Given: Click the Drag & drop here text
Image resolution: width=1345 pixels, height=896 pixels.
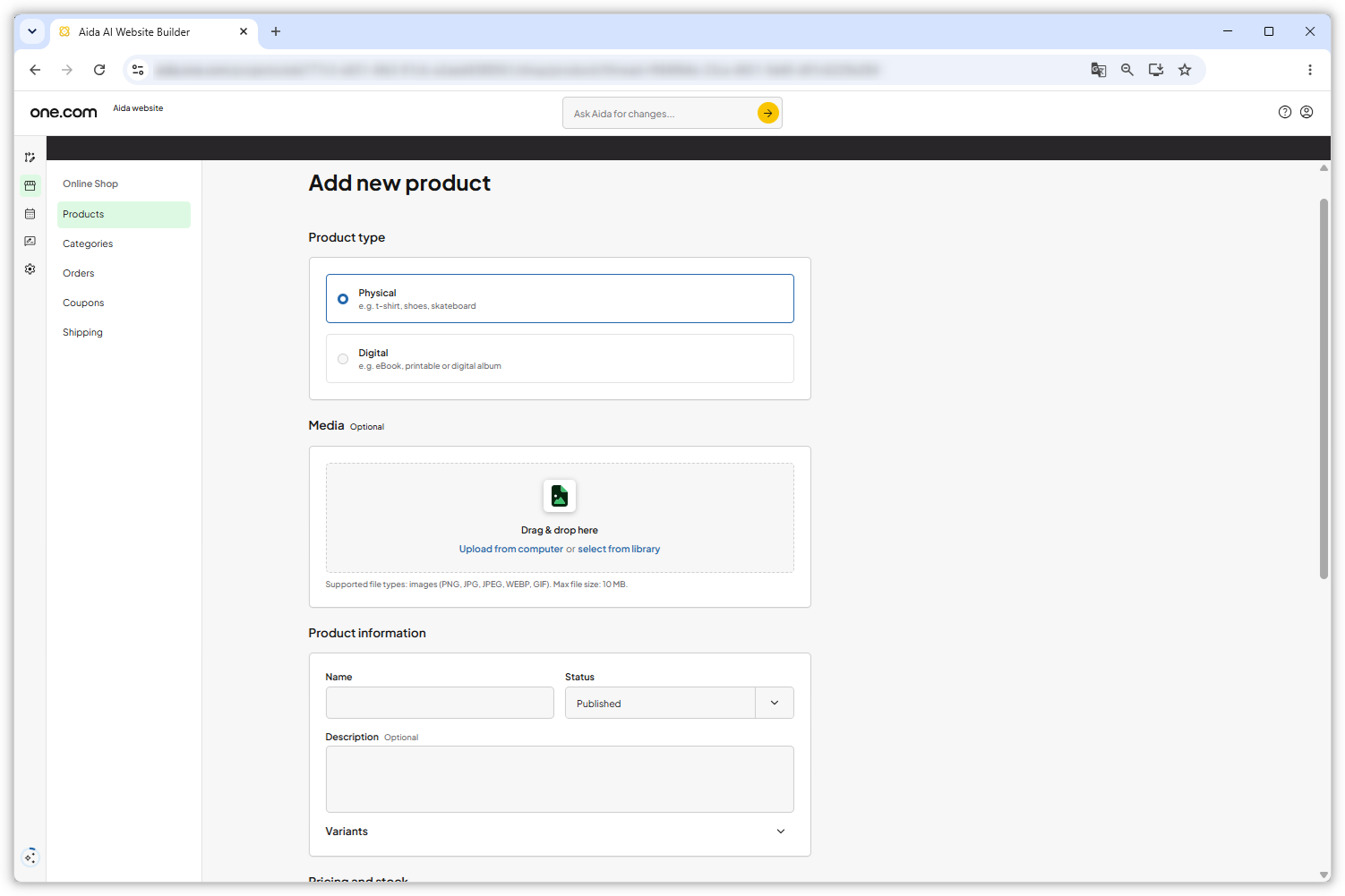Looking at the screenshot, I should tap(560, 530).
